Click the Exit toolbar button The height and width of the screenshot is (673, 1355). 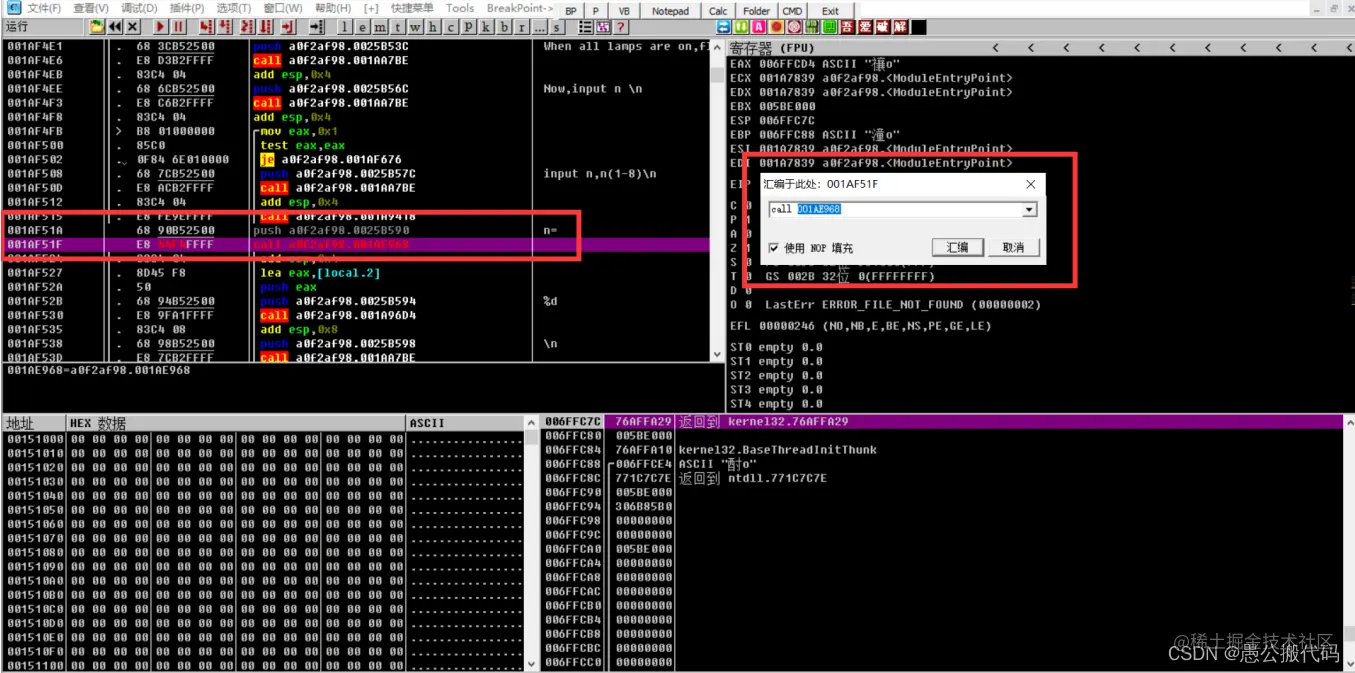(x=831, y=11)
